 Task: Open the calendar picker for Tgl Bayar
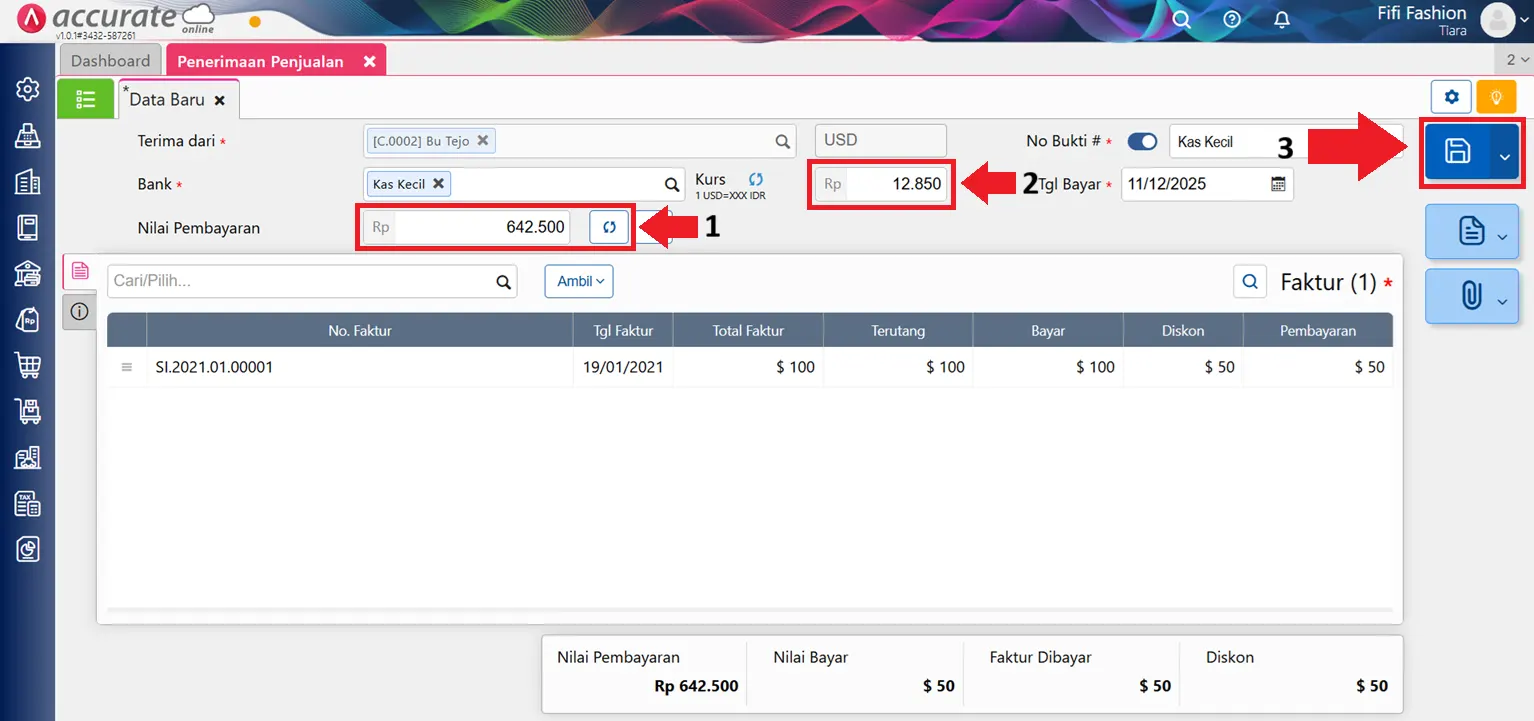[x=1277, y=184]
